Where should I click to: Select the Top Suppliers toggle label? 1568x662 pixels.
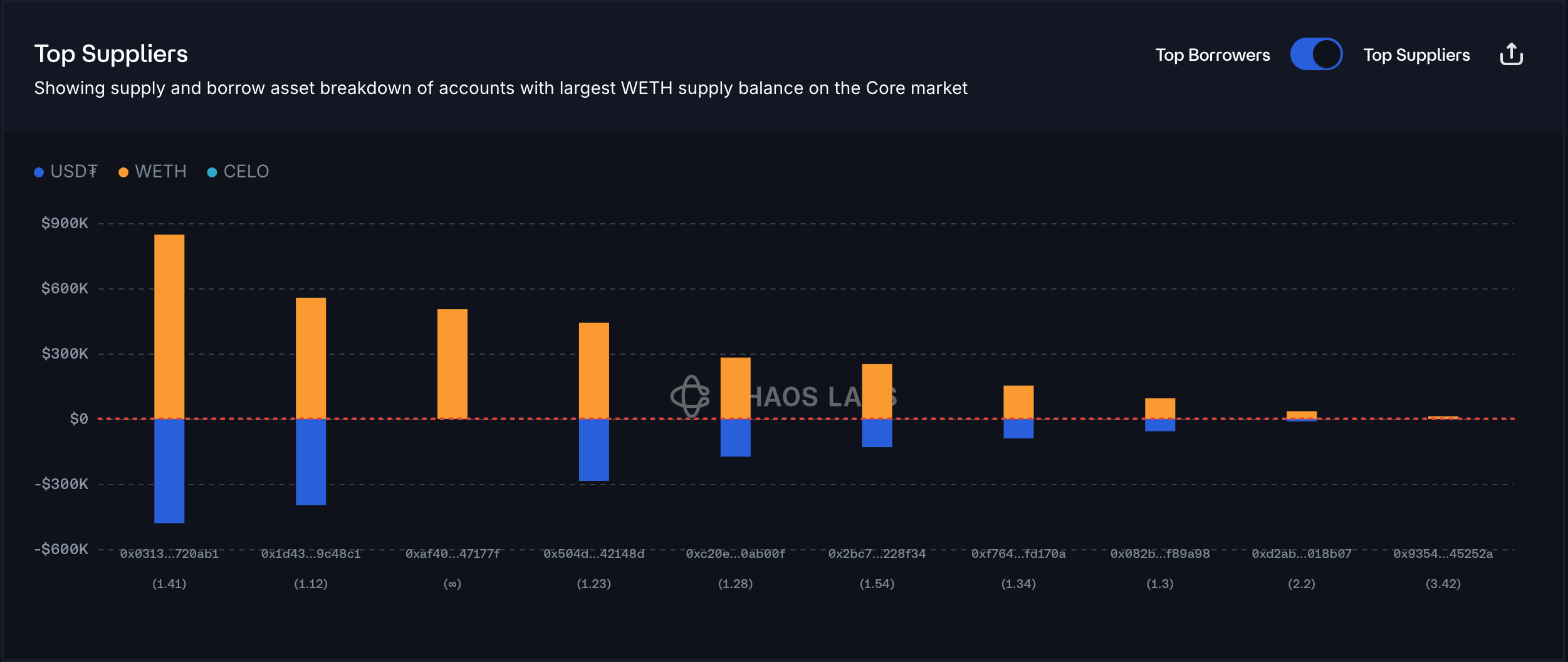tap(1416, 55)
